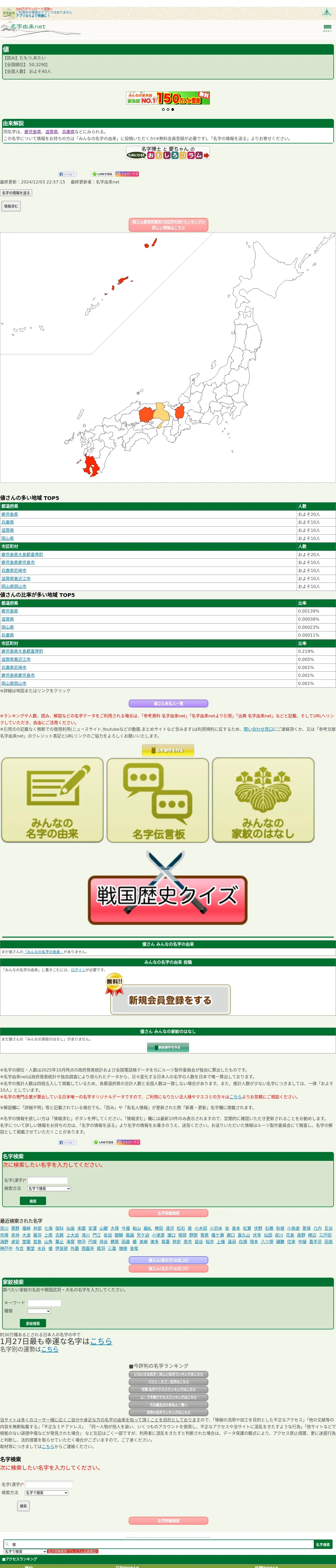Image resolution: width=336 pixels, height=1568 pixels.
Task: Click 世界の名字ランキング button
Action: [168, 1412]
